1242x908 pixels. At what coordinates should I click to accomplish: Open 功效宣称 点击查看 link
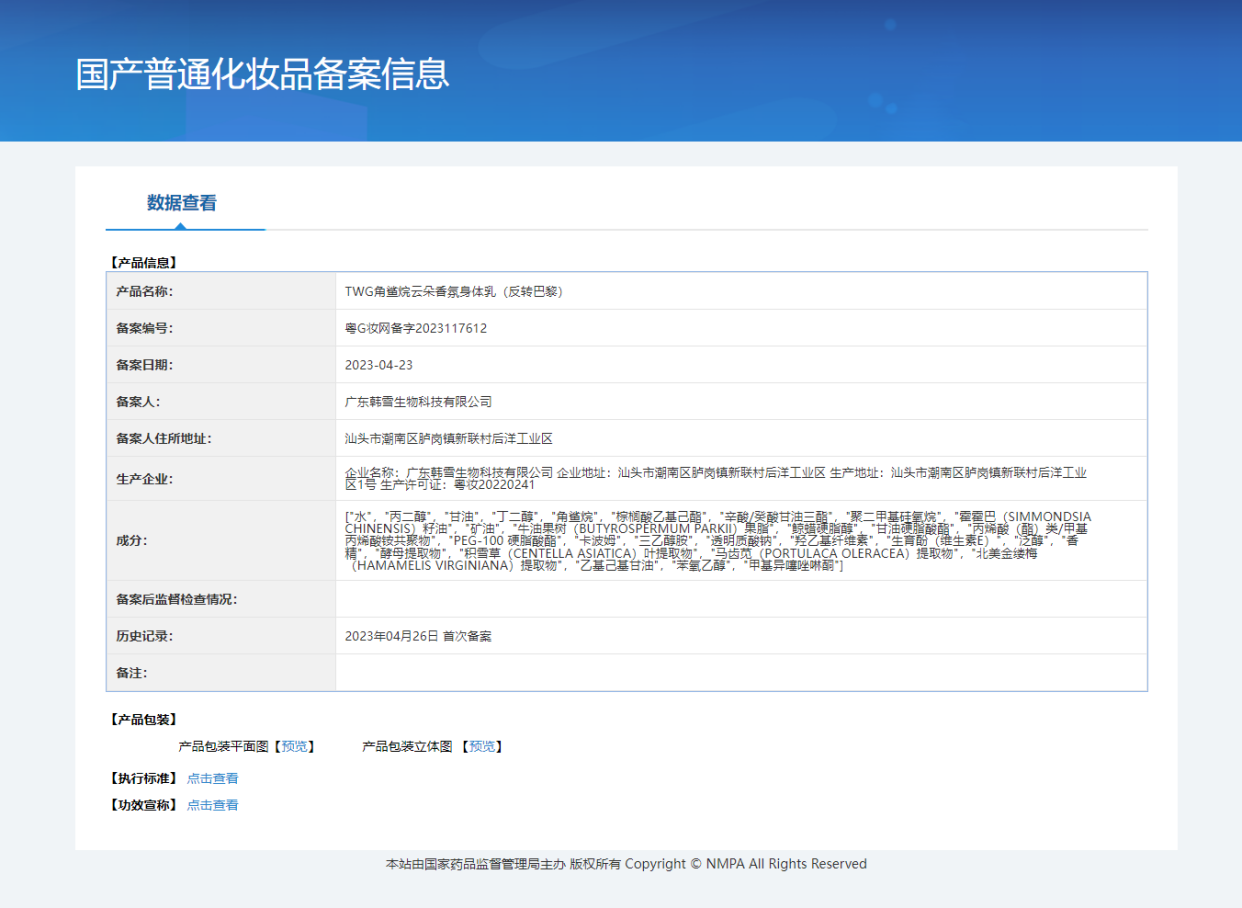click(213, 805)
